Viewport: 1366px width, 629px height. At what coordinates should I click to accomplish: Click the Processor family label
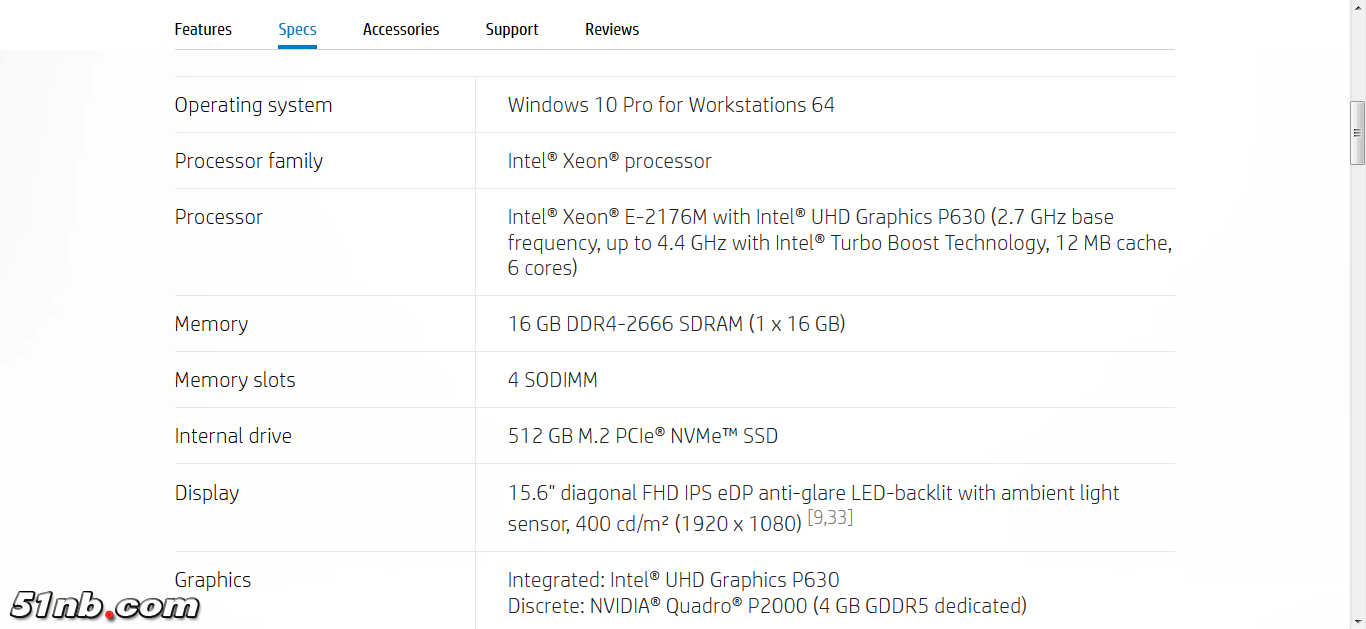click(x=248, y=161)
